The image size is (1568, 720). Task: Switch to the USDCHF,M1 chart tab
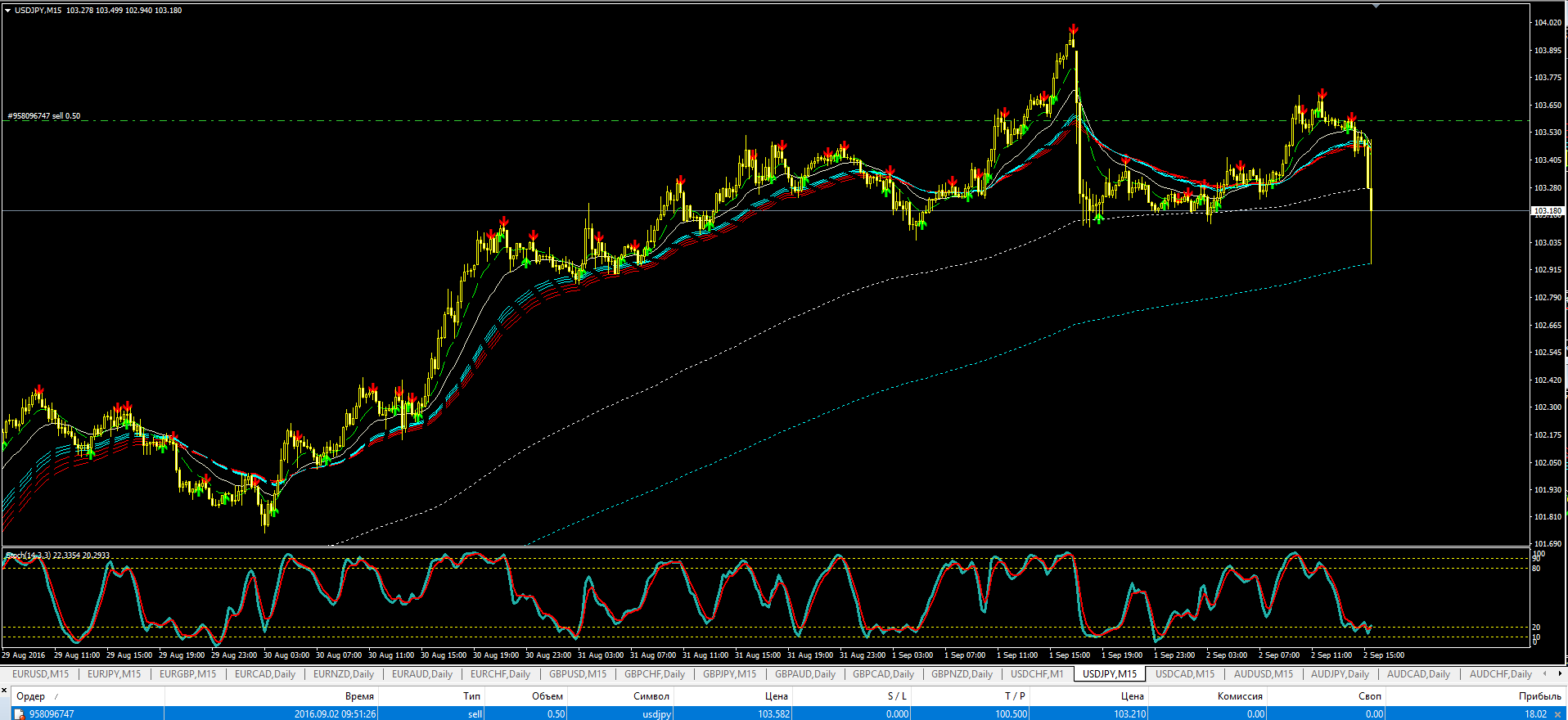pyautogui.click(x=1037, y=674)
